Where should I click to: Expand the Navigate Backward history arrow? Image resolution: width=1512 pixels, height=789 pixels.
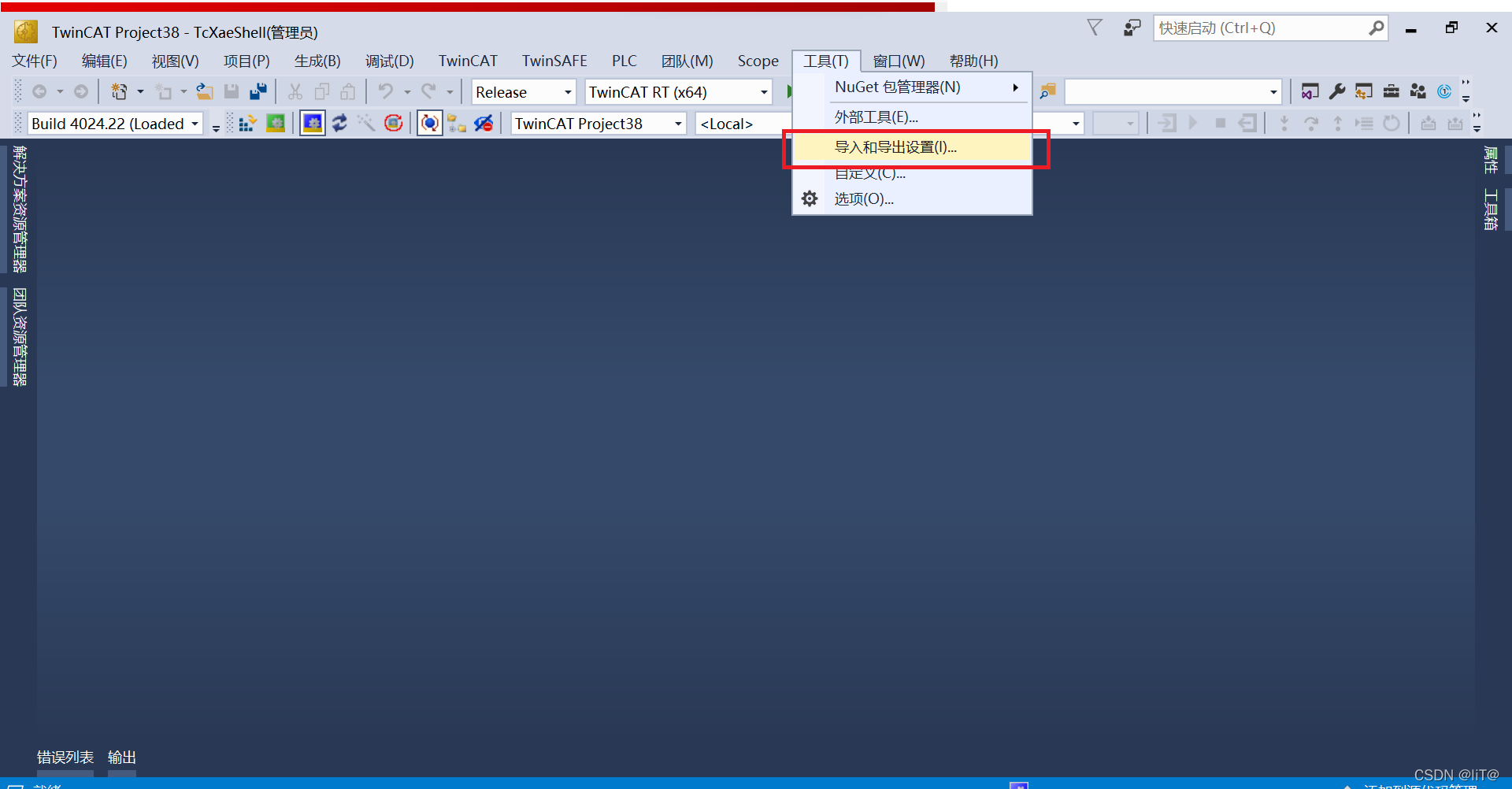pos(60,92)
